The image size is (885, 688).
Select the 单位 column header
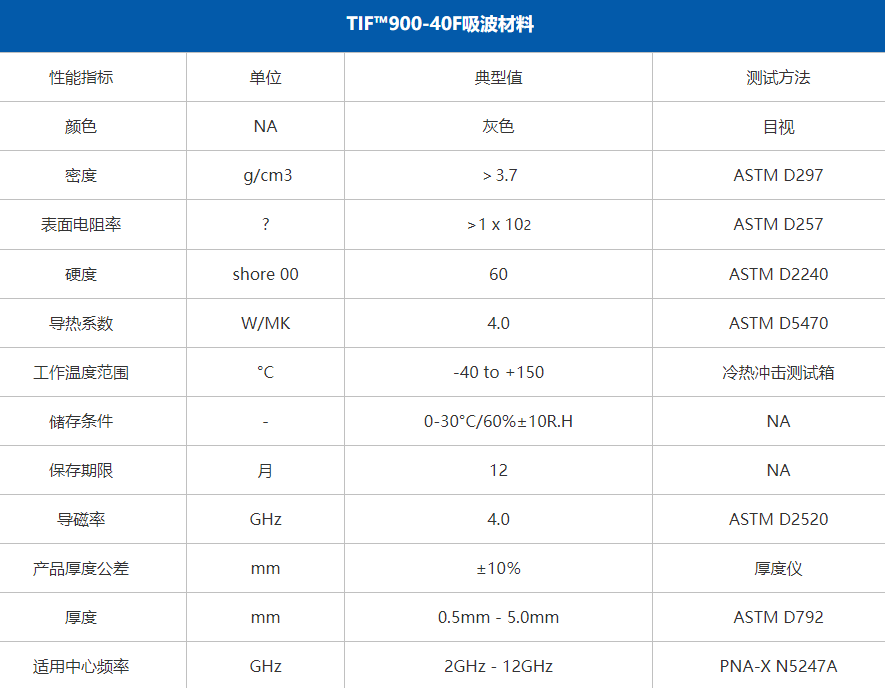click(x=265, y=76)
